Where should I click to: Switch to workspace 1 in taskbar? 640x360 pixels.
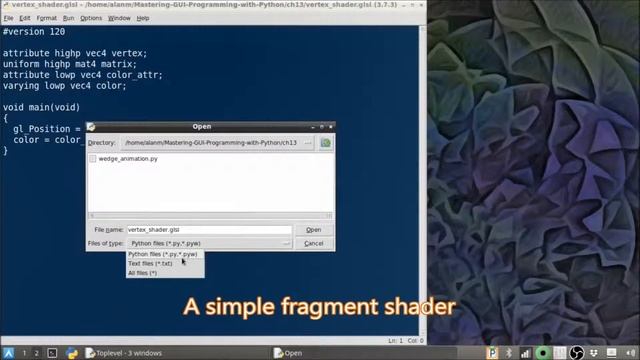click(24, 353)
